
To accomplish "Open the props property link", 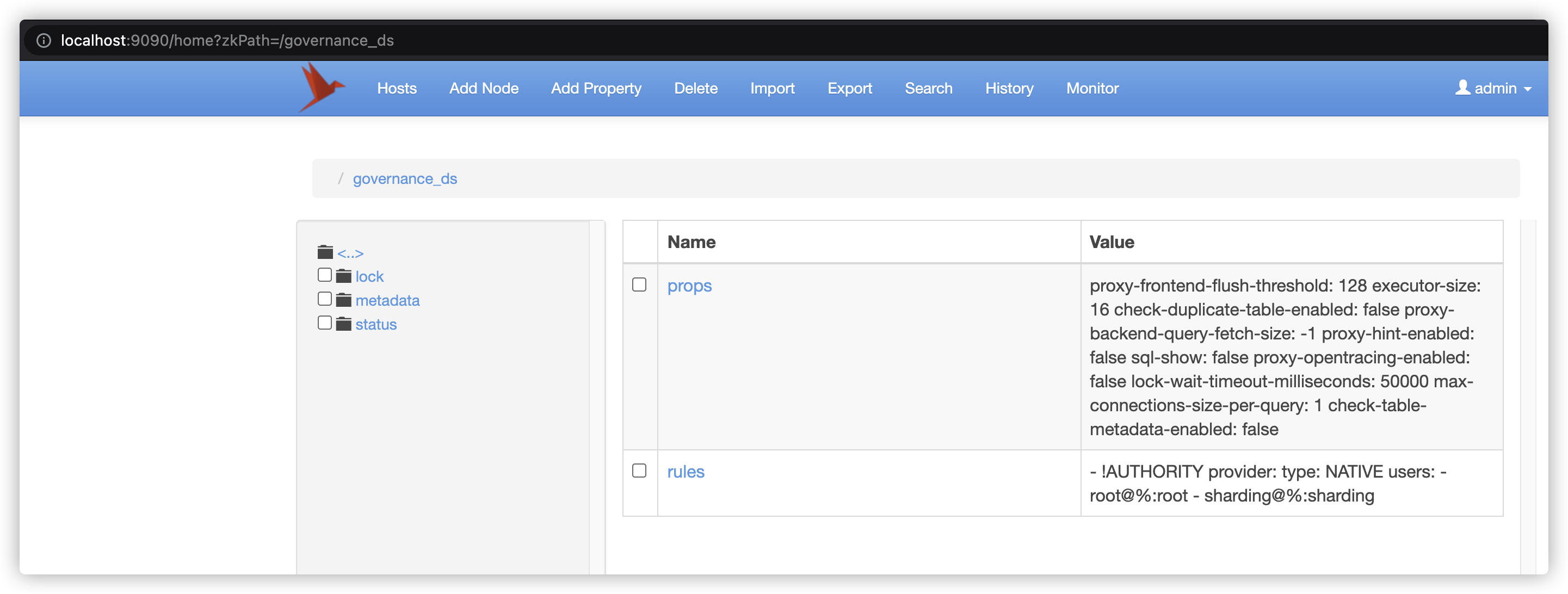I will [x=689, y=286].
